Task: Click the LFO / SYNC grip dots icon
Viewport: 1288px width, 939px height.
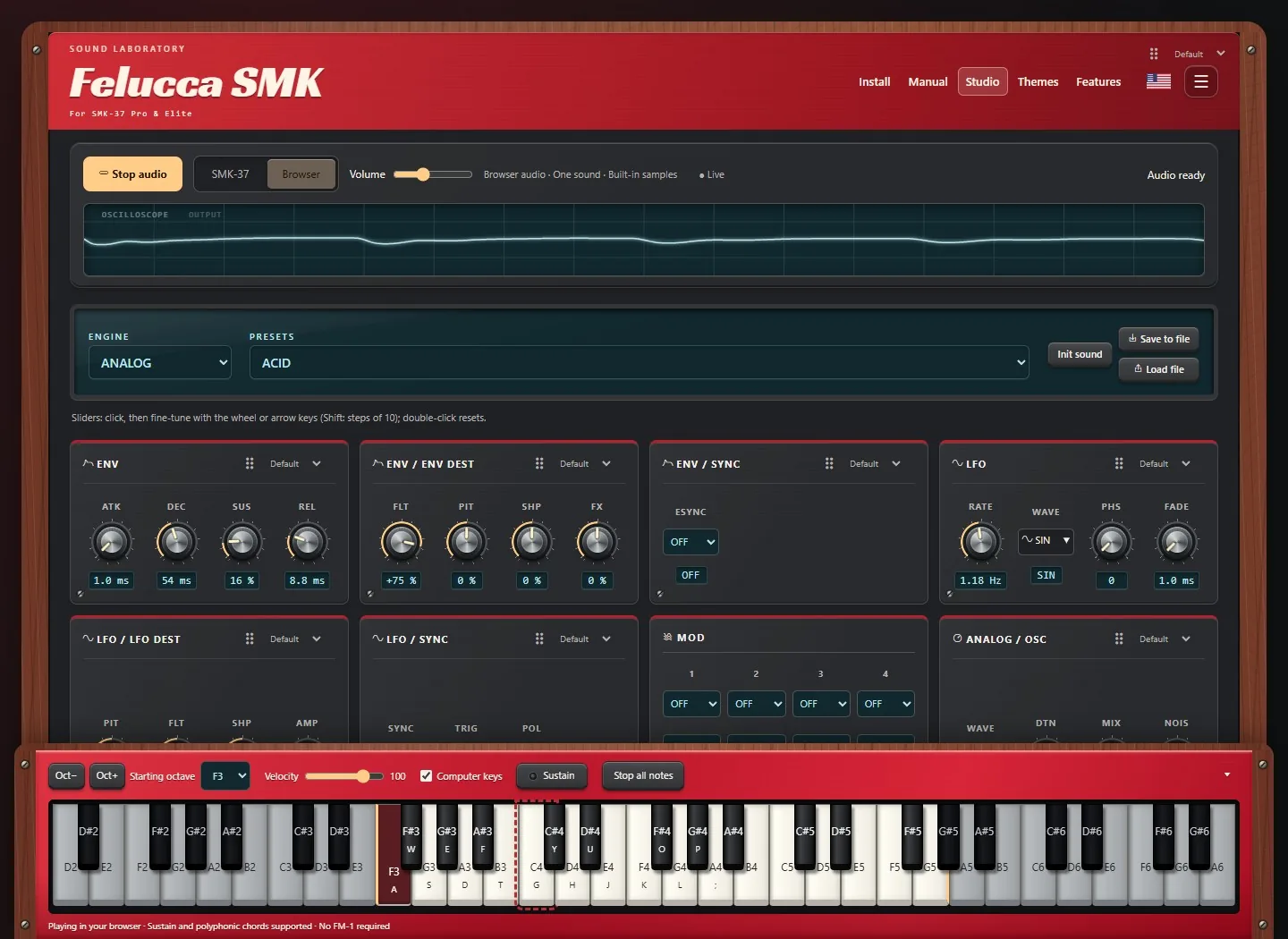Action: (539, 639)
